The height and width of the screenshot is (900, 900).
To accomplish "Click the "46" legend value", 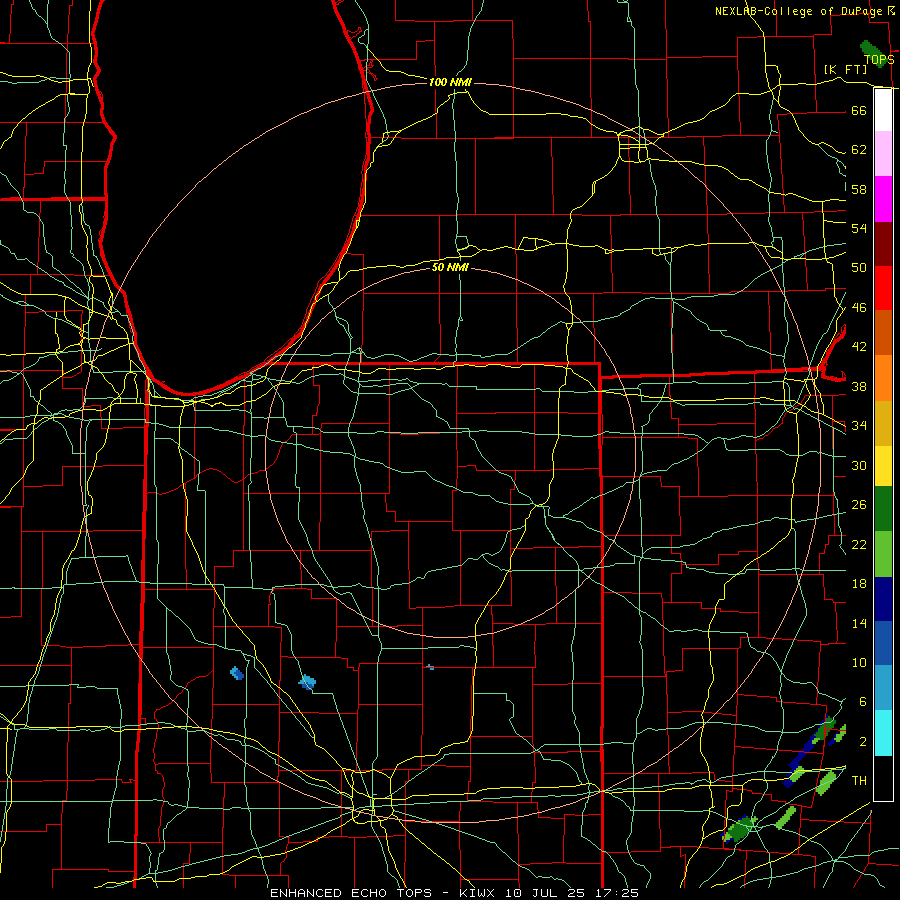I will (859, 308).
